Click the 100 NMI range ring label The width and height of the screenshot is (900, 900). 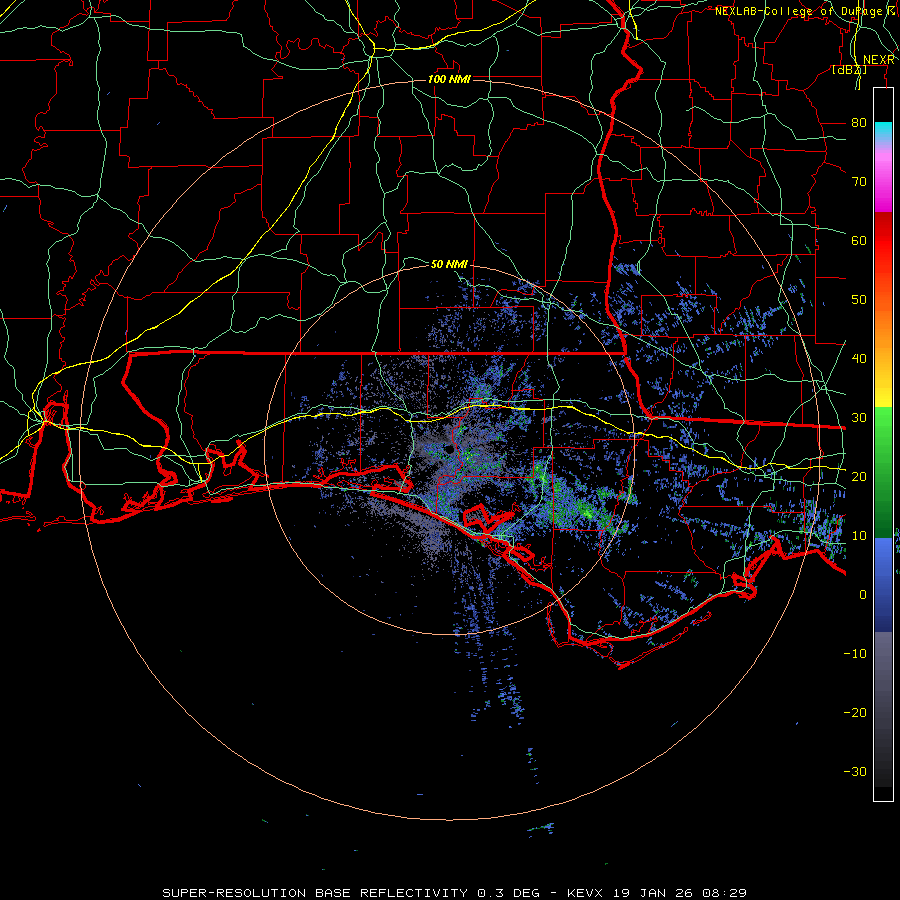(449, 79)
